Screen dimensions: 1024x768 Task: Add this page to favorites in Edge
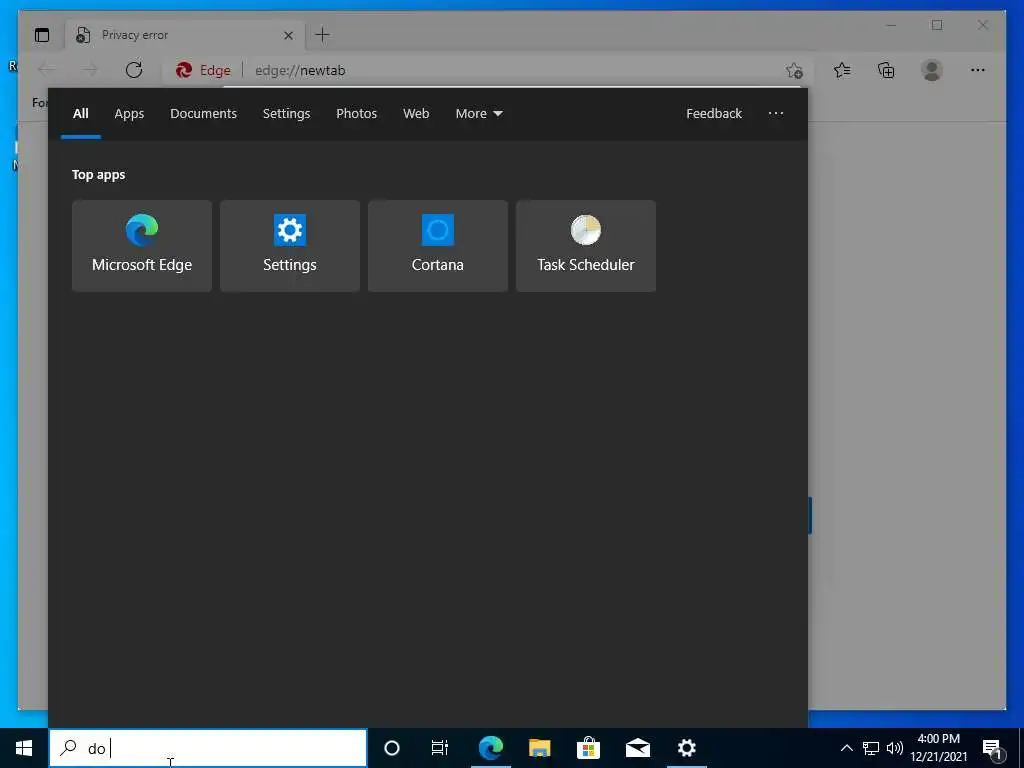794,70
